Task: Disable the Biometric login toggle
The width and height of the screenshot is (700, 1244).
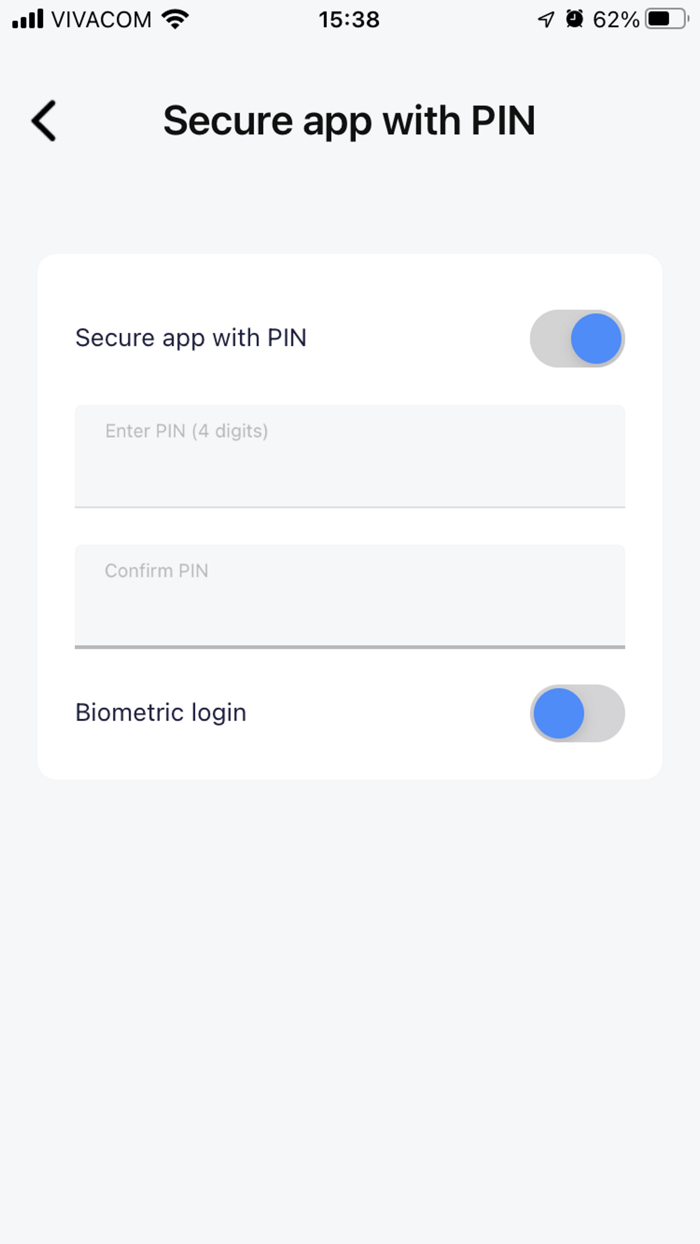Action: coord(577,713)
